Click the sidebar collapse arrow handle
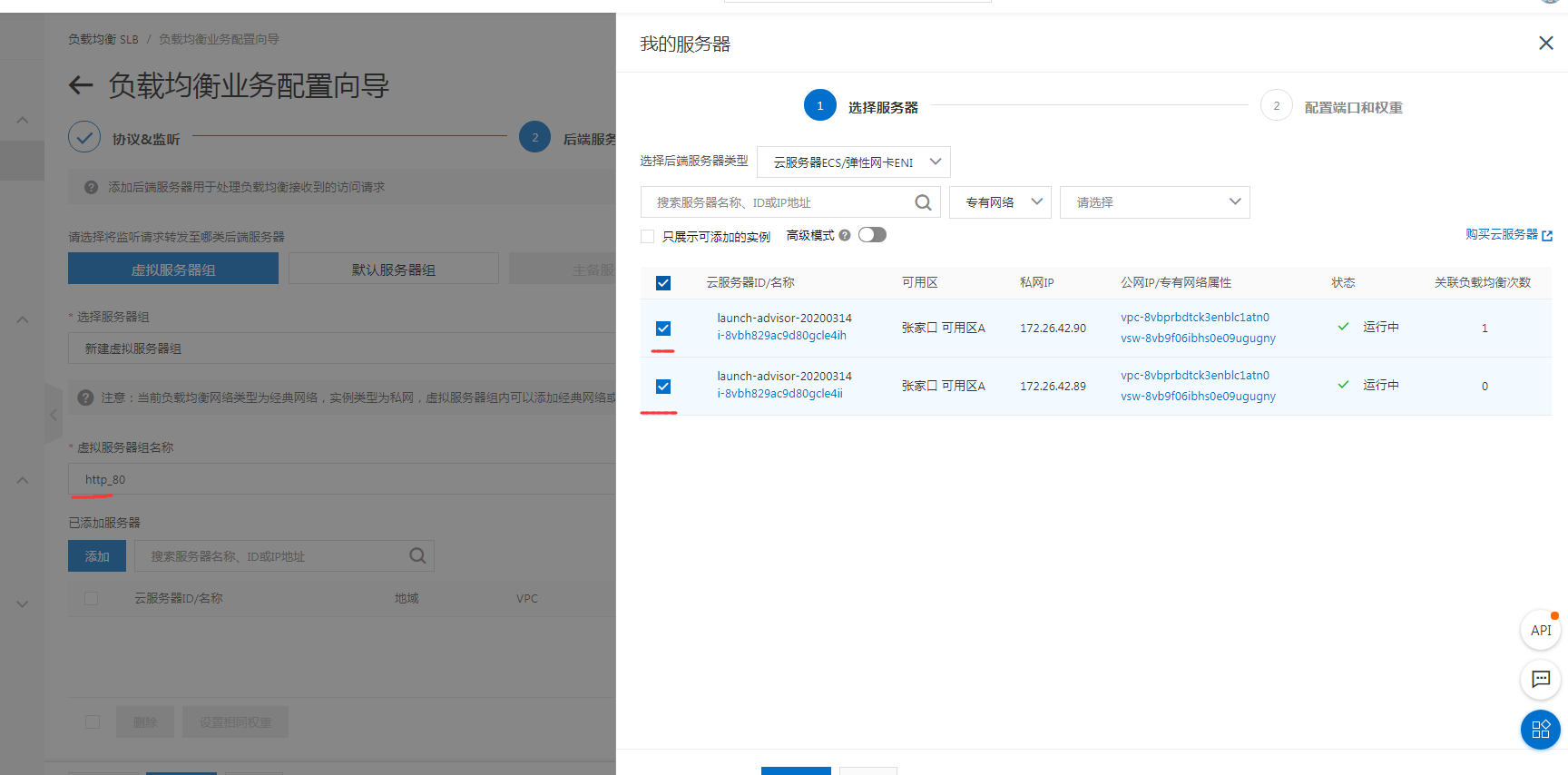The width and height of the screenshot is (1568, 775). pos(53,414)
